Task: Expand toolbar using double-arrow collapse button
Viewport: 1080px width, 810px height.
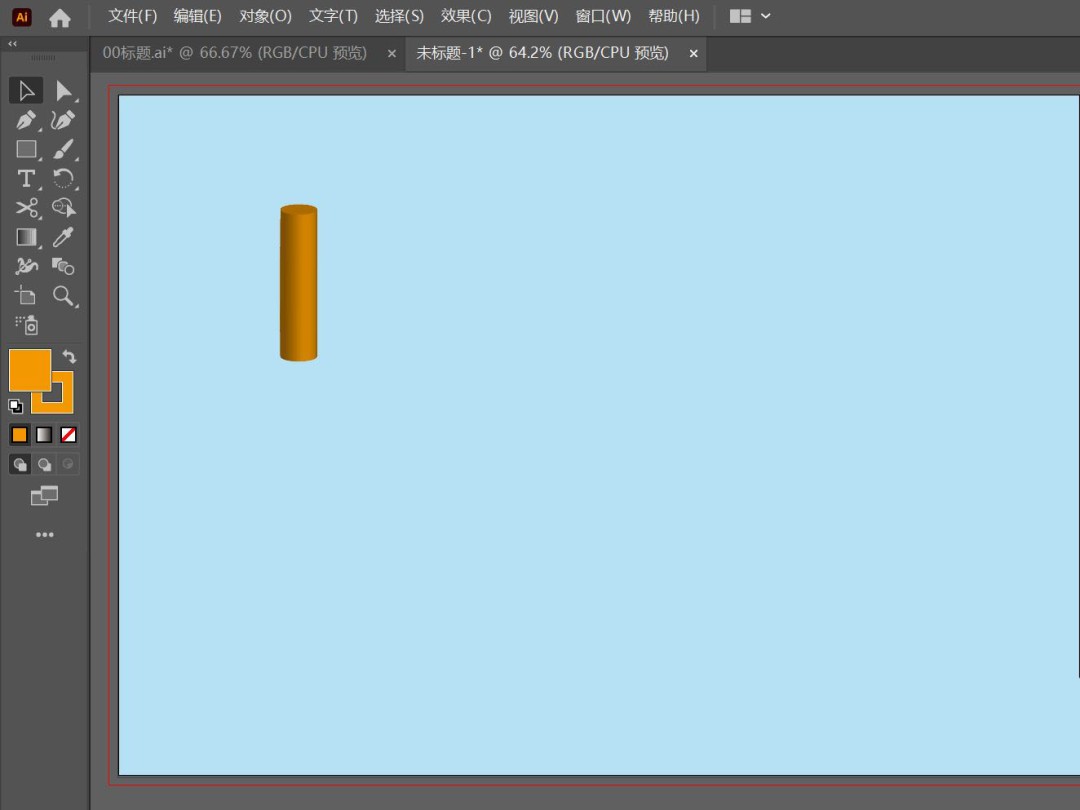Action: click(13, 44)
